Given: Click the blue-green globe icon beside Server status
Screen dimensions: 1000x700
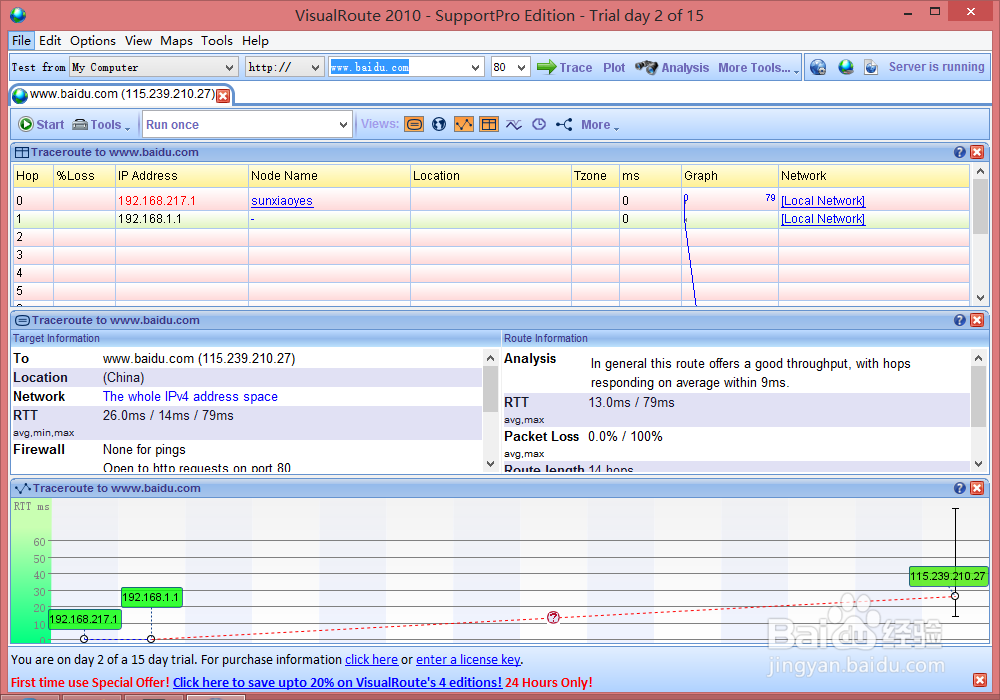Looking at the screenshot, I should point(846,67).
